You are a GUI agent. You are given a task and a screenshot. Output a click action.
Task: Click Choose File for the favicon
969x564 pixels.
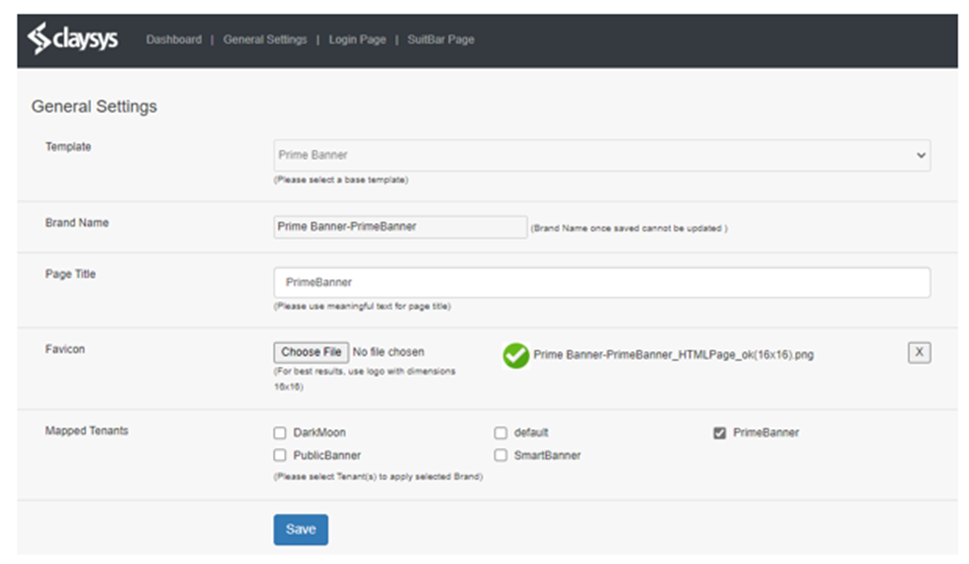point(311,352)
